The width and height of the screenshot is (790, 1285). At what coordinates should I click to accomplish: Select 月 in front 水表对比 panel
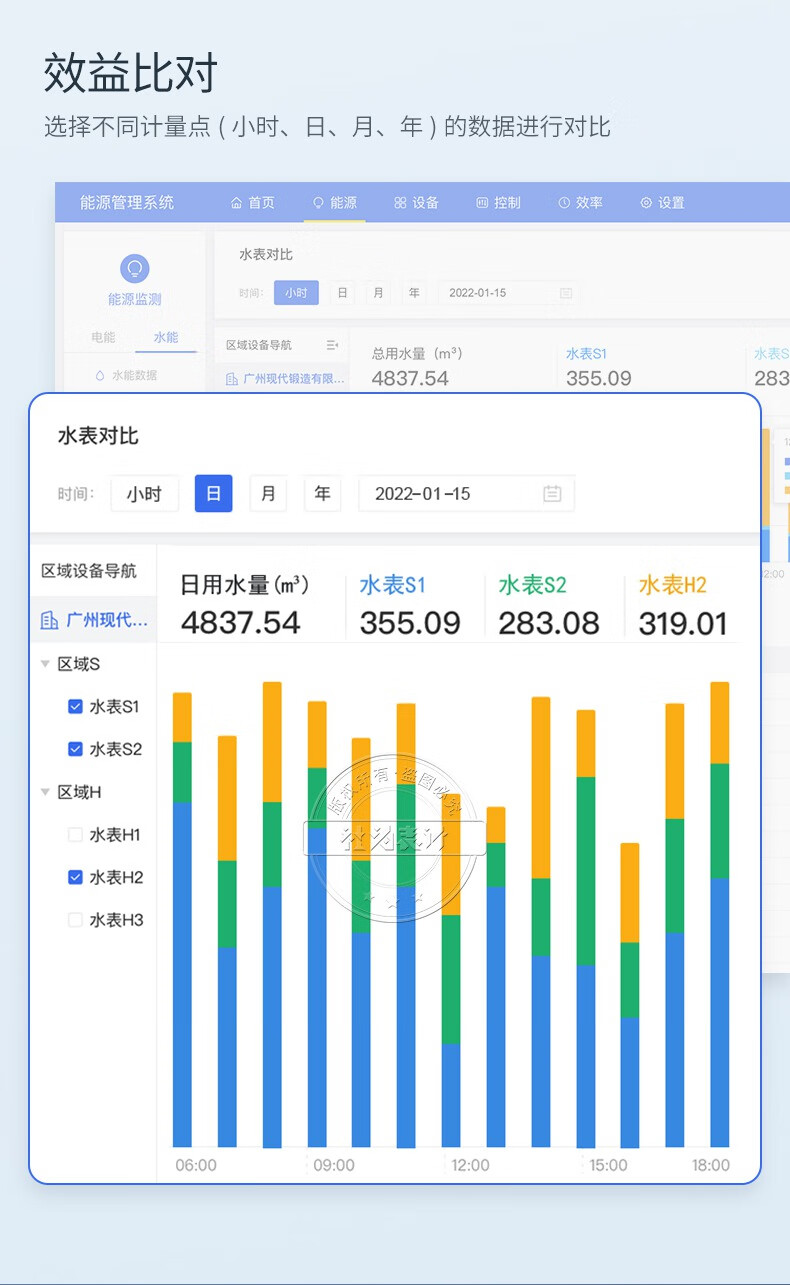tap(268, 494)
